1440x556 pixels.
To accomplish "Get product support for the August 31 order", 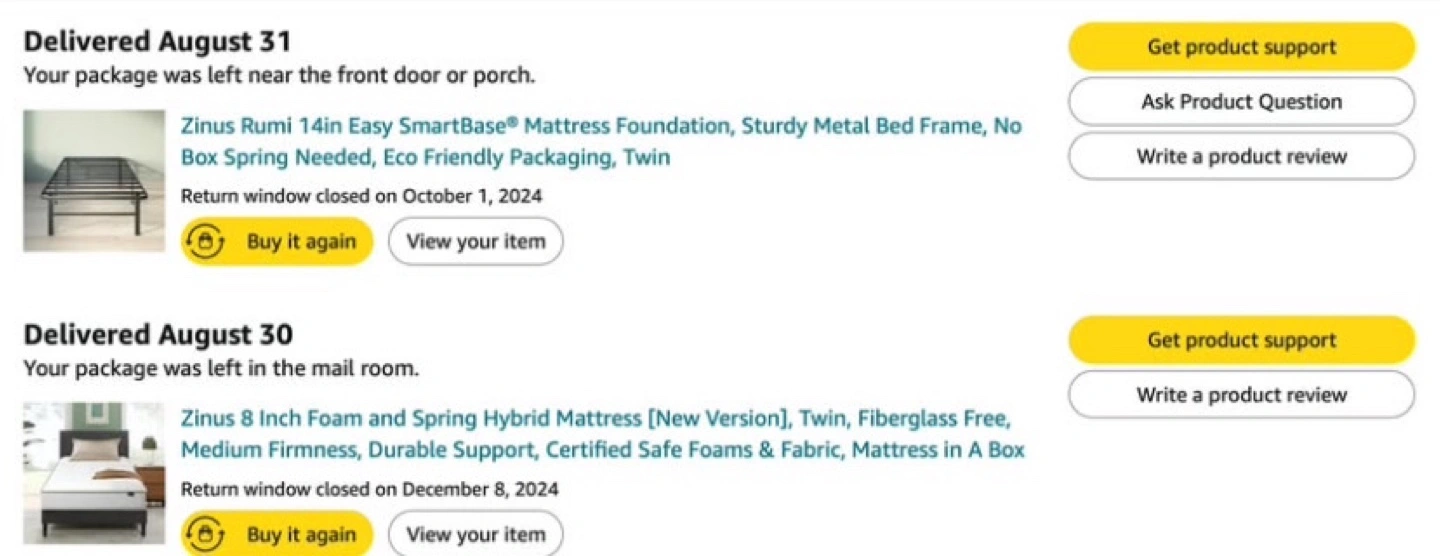I will pyautogui.click(x=1241, y=47).
